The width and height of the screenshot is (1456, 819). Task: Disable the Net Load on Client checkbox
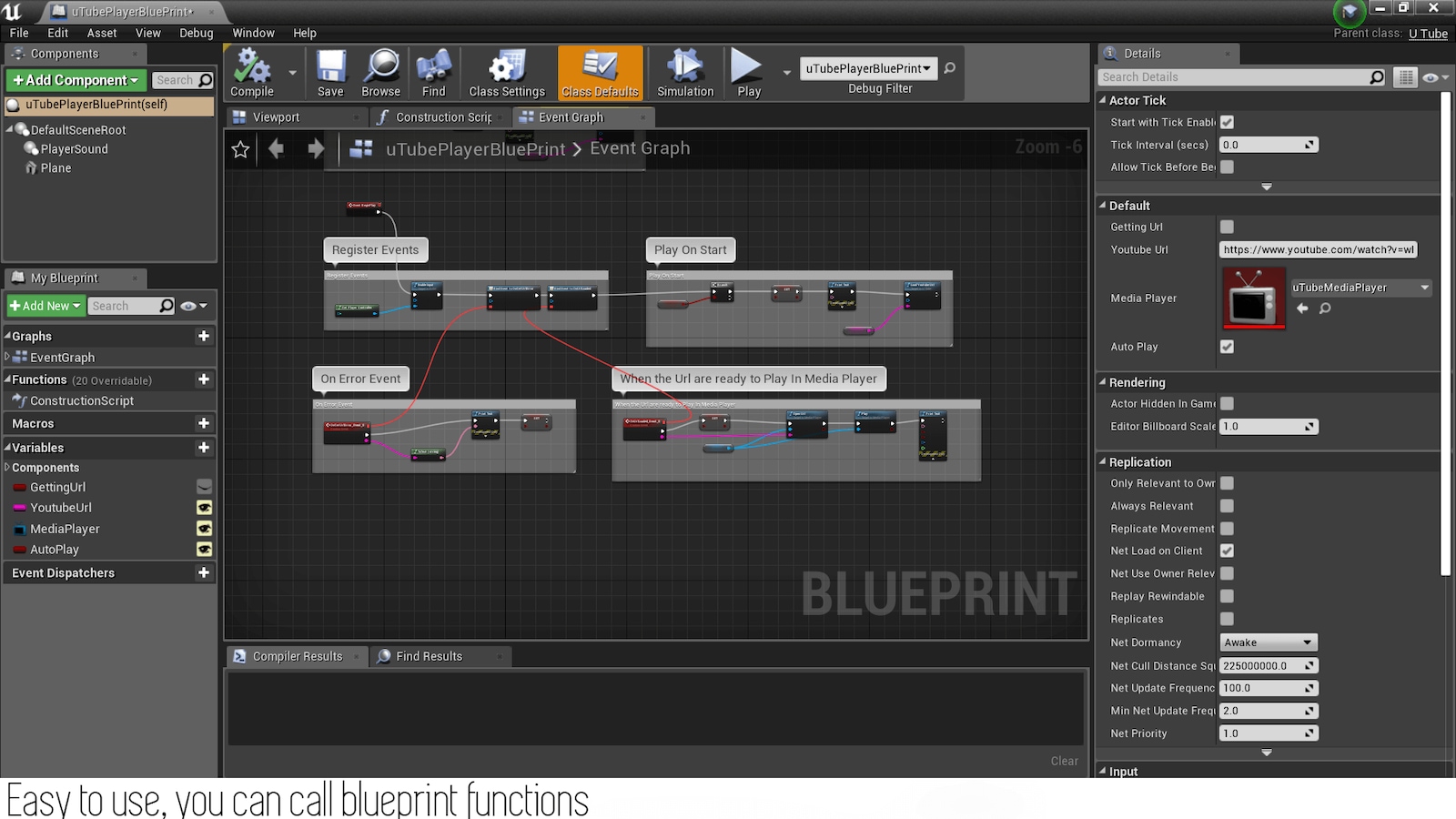pos(1227,551)
